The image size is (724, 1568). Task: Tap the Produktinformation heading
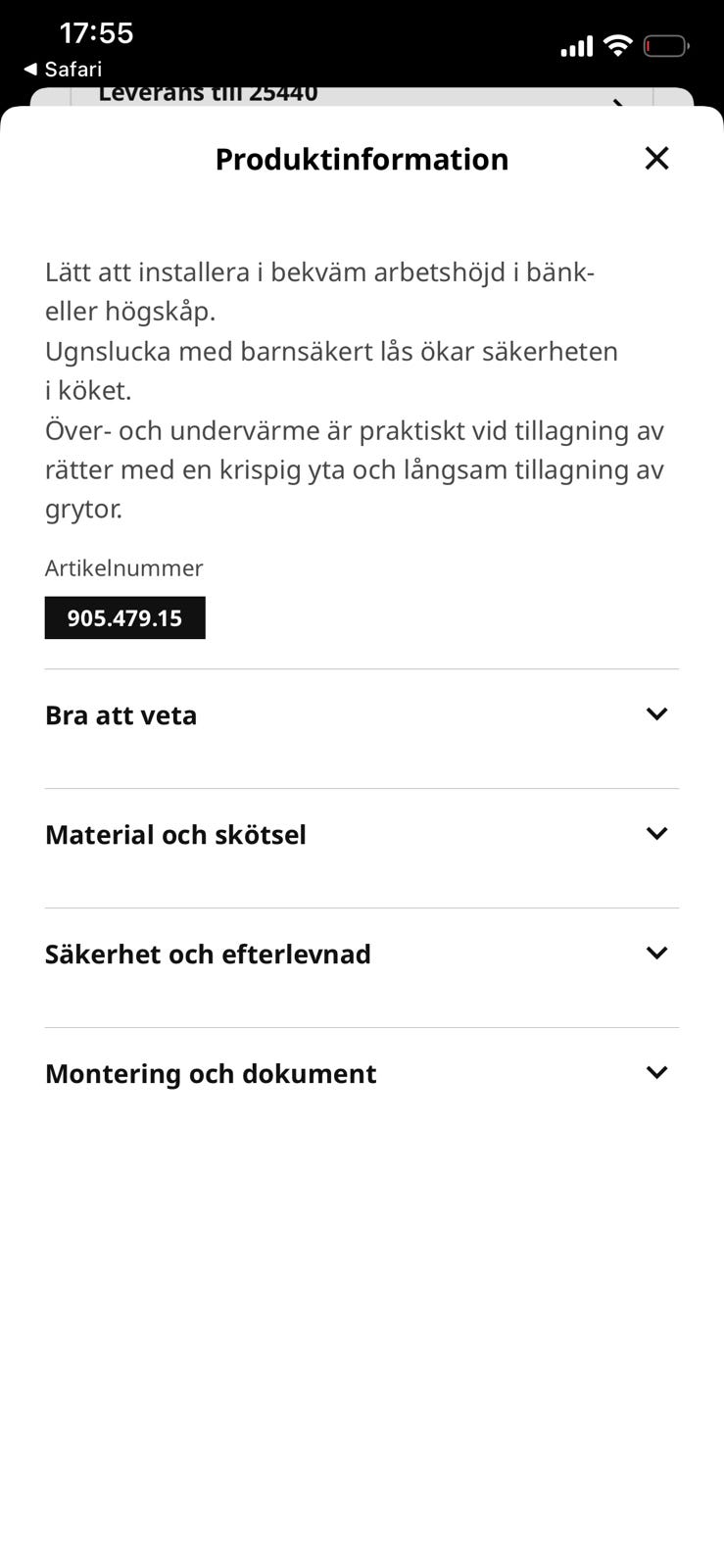[x=362, y=159]
